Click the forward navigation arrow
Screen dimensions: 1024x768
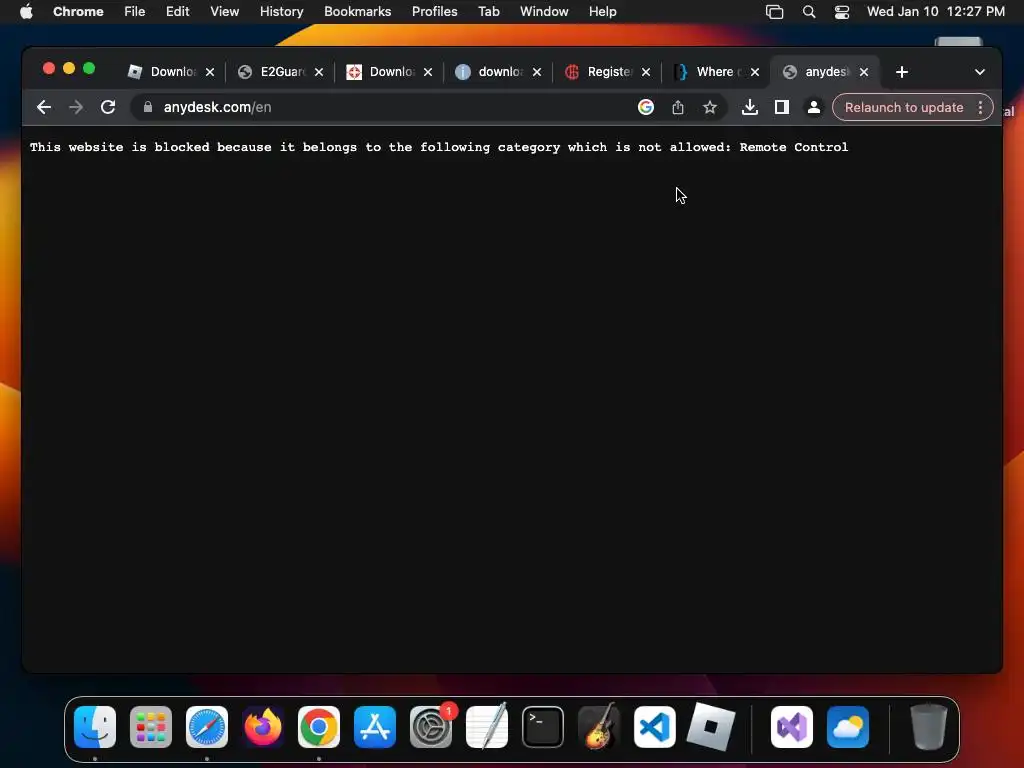point(76,107)
